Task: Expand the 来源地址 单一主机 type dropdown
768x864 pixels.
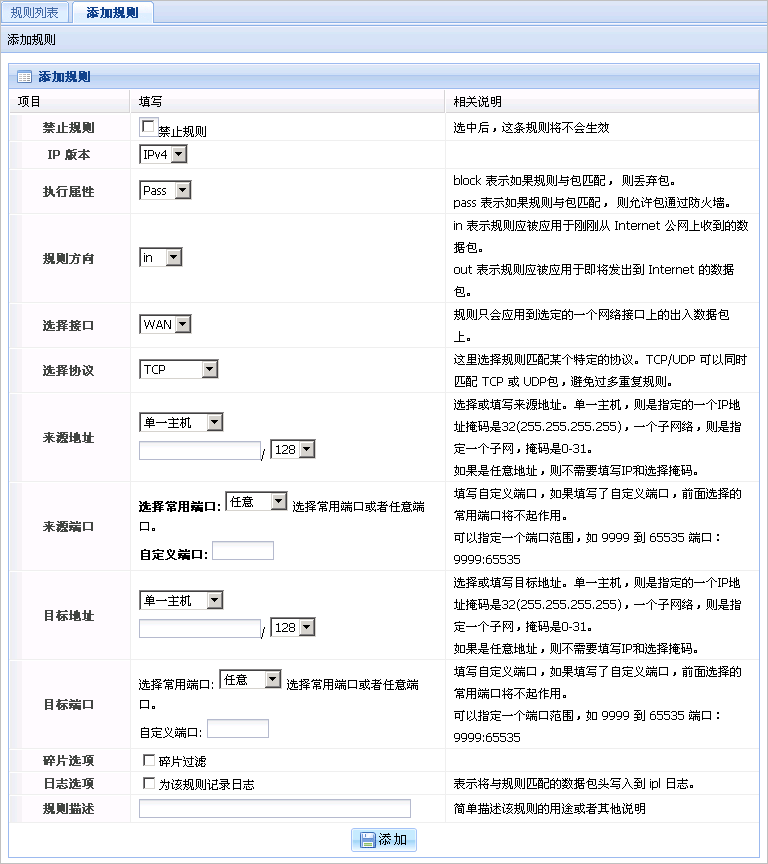Action: [181, 423]
